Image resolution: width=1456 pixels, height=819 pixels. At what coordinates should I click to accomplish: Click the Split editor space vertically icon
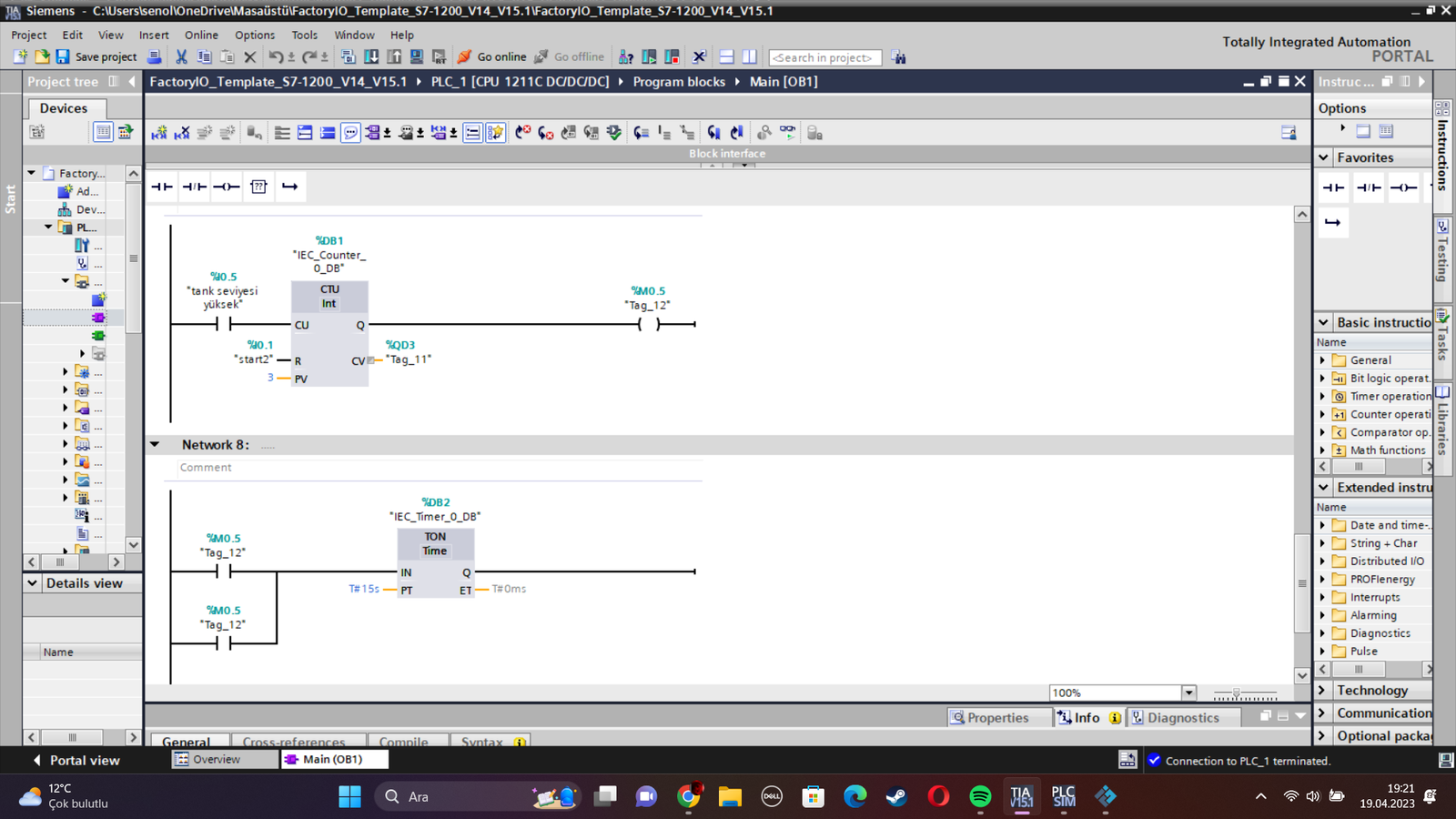coord(749,56)
